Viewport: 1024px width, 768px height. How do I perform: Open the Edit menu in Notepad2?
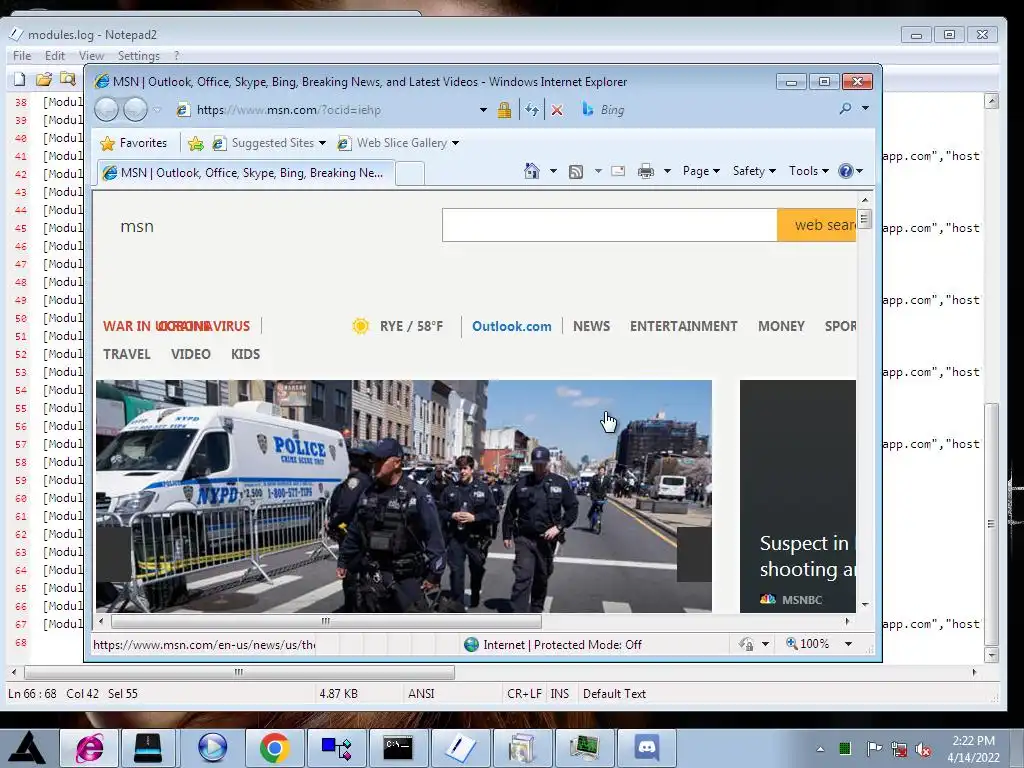point(54,56)
